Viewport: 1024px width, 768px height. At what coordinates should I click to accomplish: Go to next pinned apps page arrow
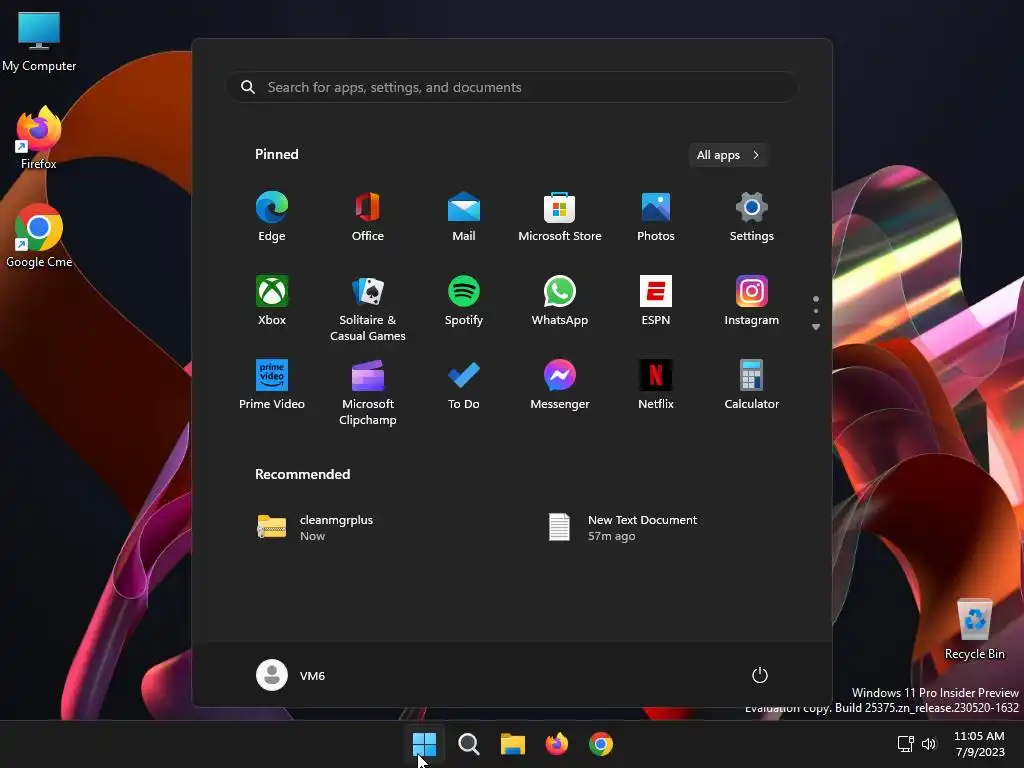tap(816, 327)
